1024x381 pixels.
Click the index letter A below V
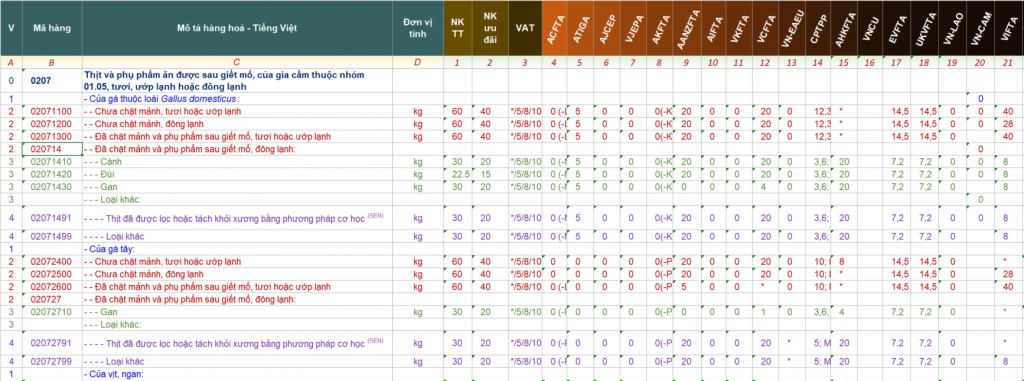point(11,62)
